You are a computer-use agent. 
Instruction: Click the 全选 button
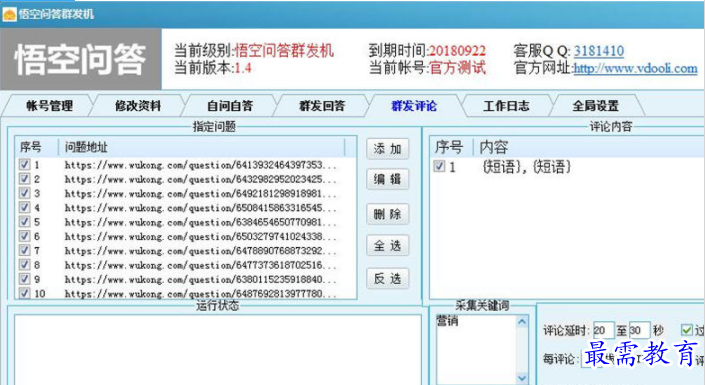coord(387,245)
